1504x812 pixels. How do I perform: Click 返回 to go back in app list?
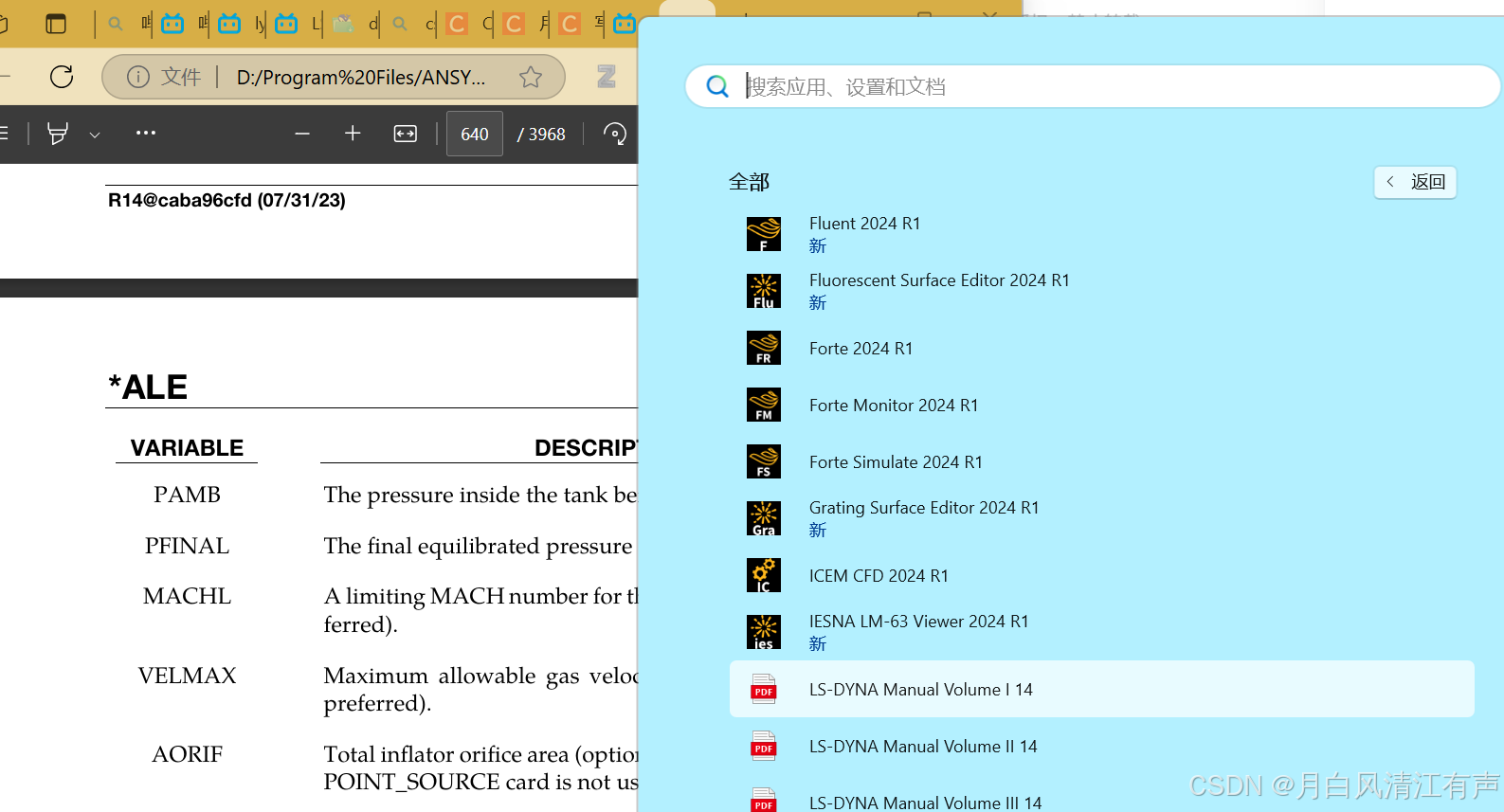(1415, 182)
